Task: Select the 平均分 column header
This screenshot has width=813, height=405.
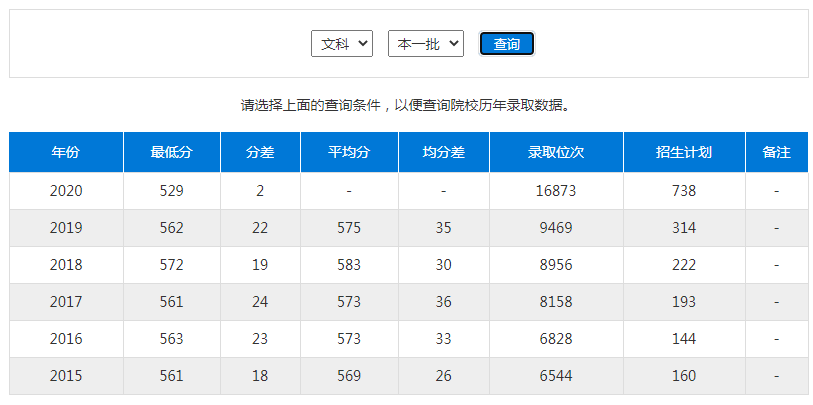Action: 349,152
